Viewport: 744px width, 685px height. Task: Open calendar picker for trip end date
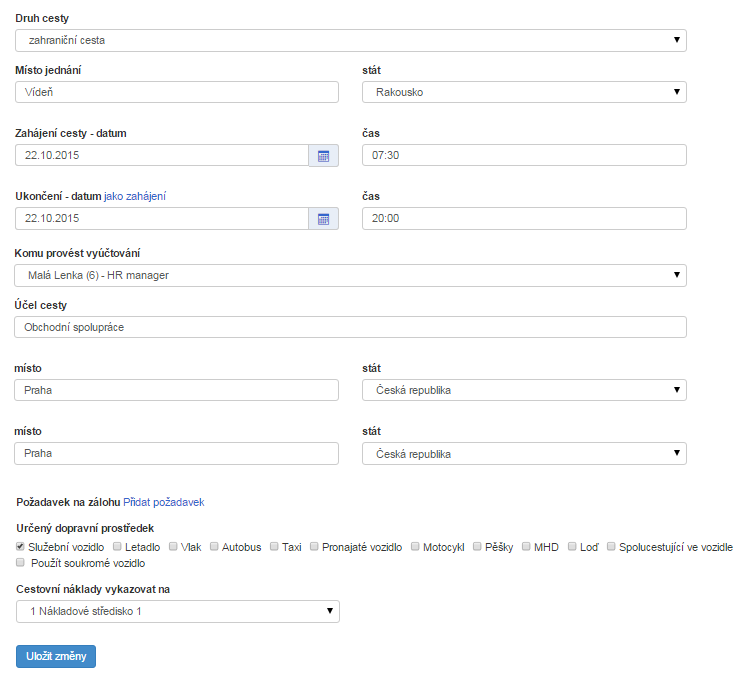pos(323,219)
